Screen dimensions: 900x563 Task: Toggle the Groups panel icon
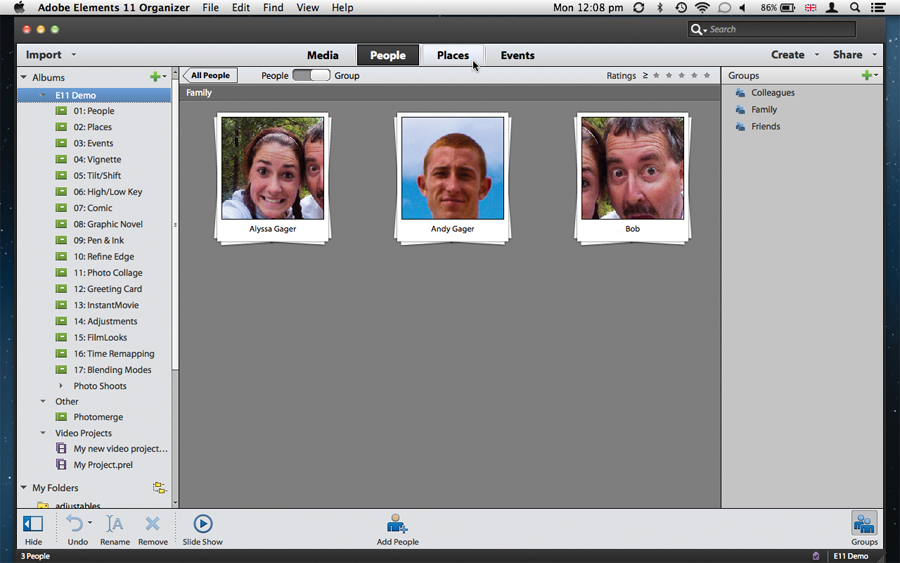(x=864, y=523)
